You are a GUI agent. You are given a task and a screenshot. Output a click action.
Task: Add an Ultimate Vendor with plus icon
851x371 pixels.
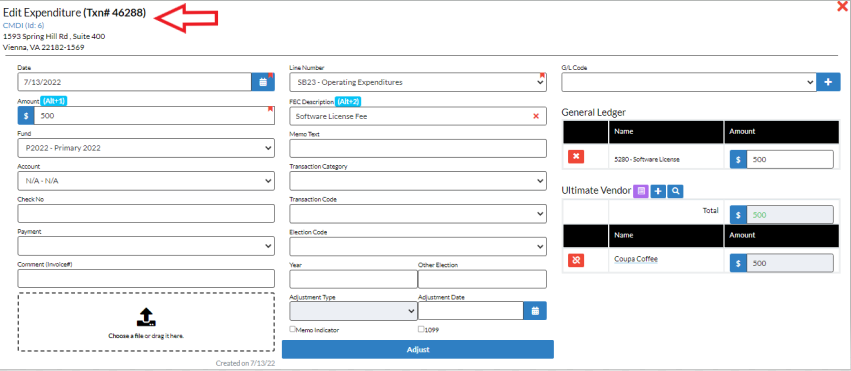pyautogui.click(x=658, y=191)
